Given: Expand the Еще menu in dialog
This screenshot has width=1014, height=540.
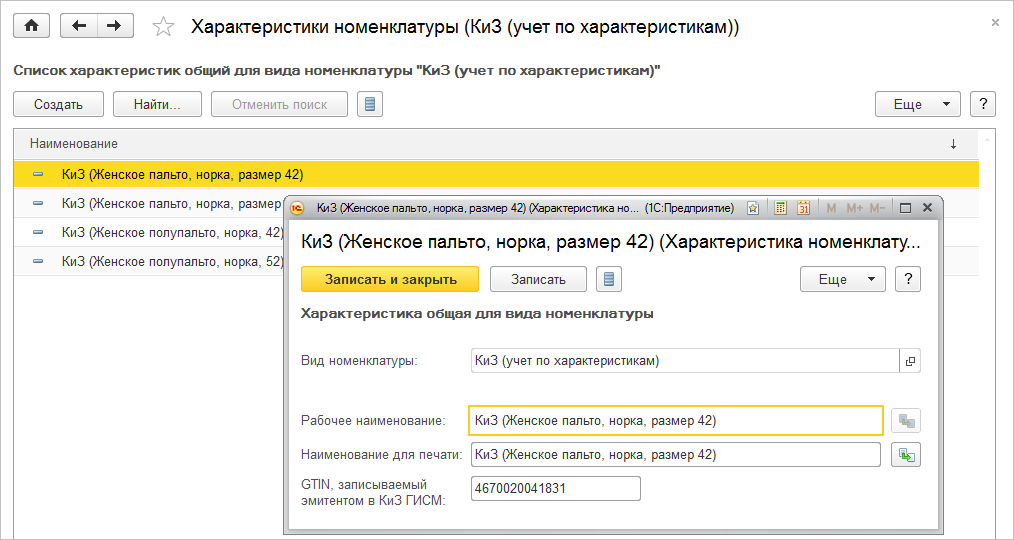Looking at the screenshot, I should click(843, 279).
